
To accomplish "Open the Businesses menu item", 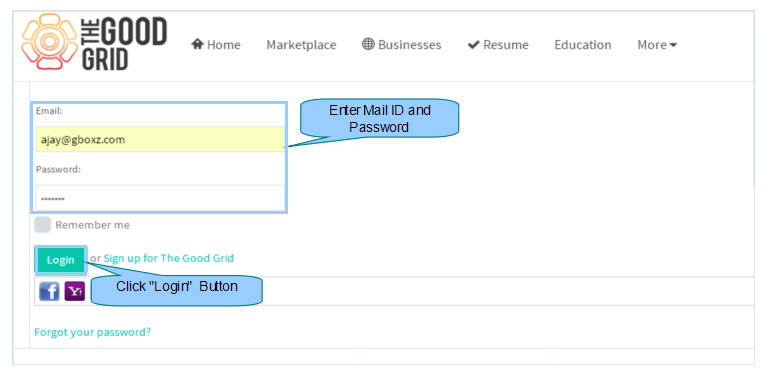I will 402,45.
